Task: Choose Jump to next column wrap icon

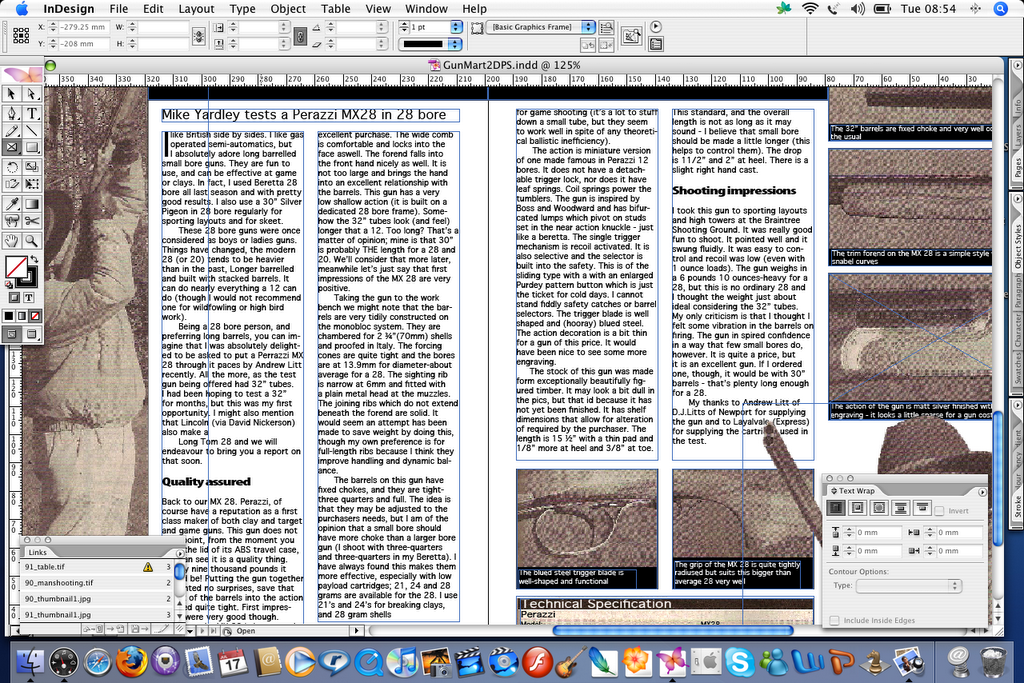Action: (x=922, y=508)
